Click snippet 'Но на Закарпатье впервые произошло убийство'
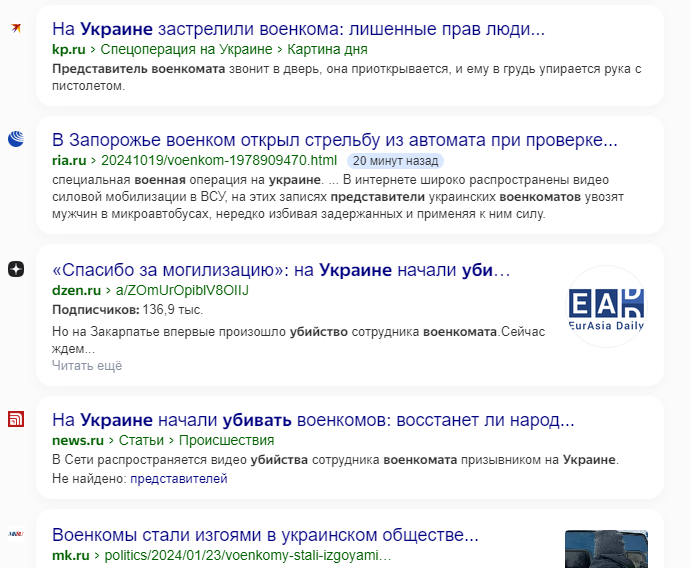This screenshot has height=568, width=691. pyautogui.click(x=200, y=332)
